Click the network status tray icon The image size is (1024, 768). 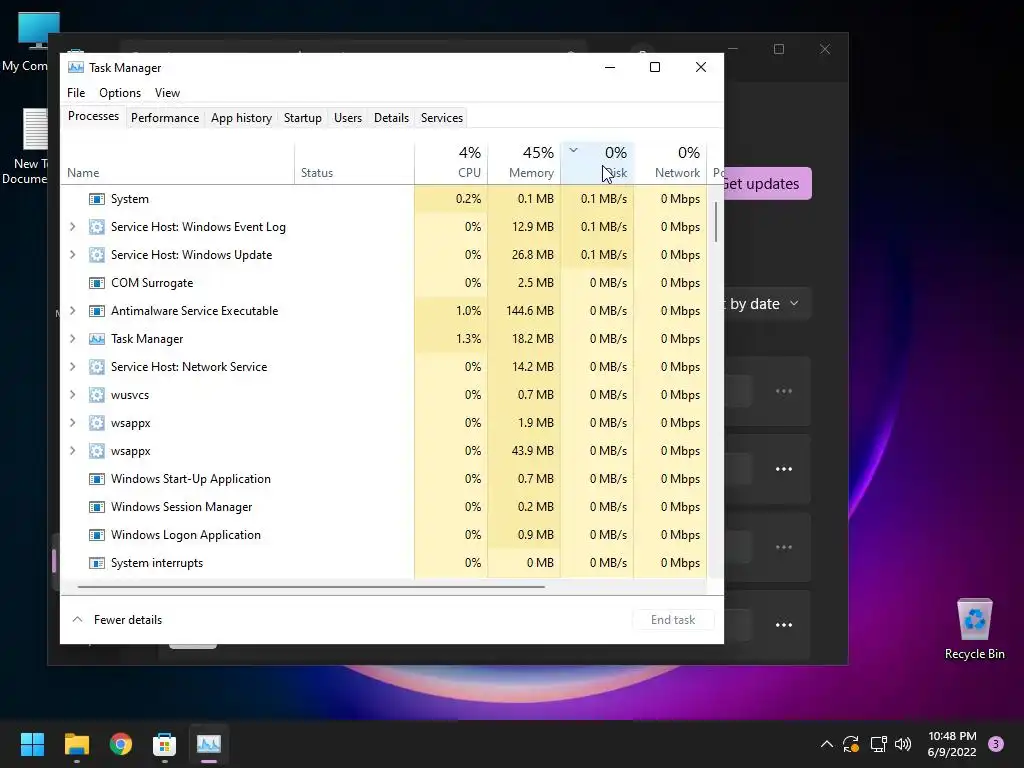878,744
